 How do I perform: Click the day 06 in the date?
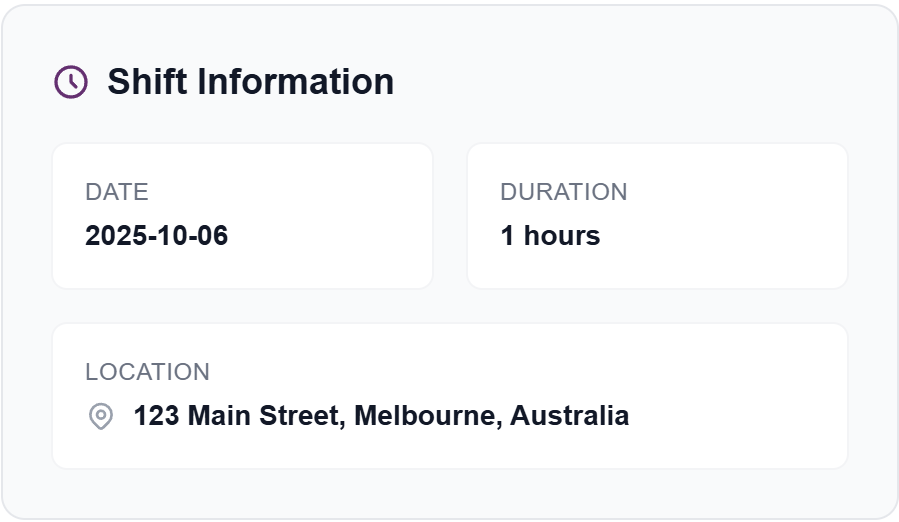(x=213, y=236)
